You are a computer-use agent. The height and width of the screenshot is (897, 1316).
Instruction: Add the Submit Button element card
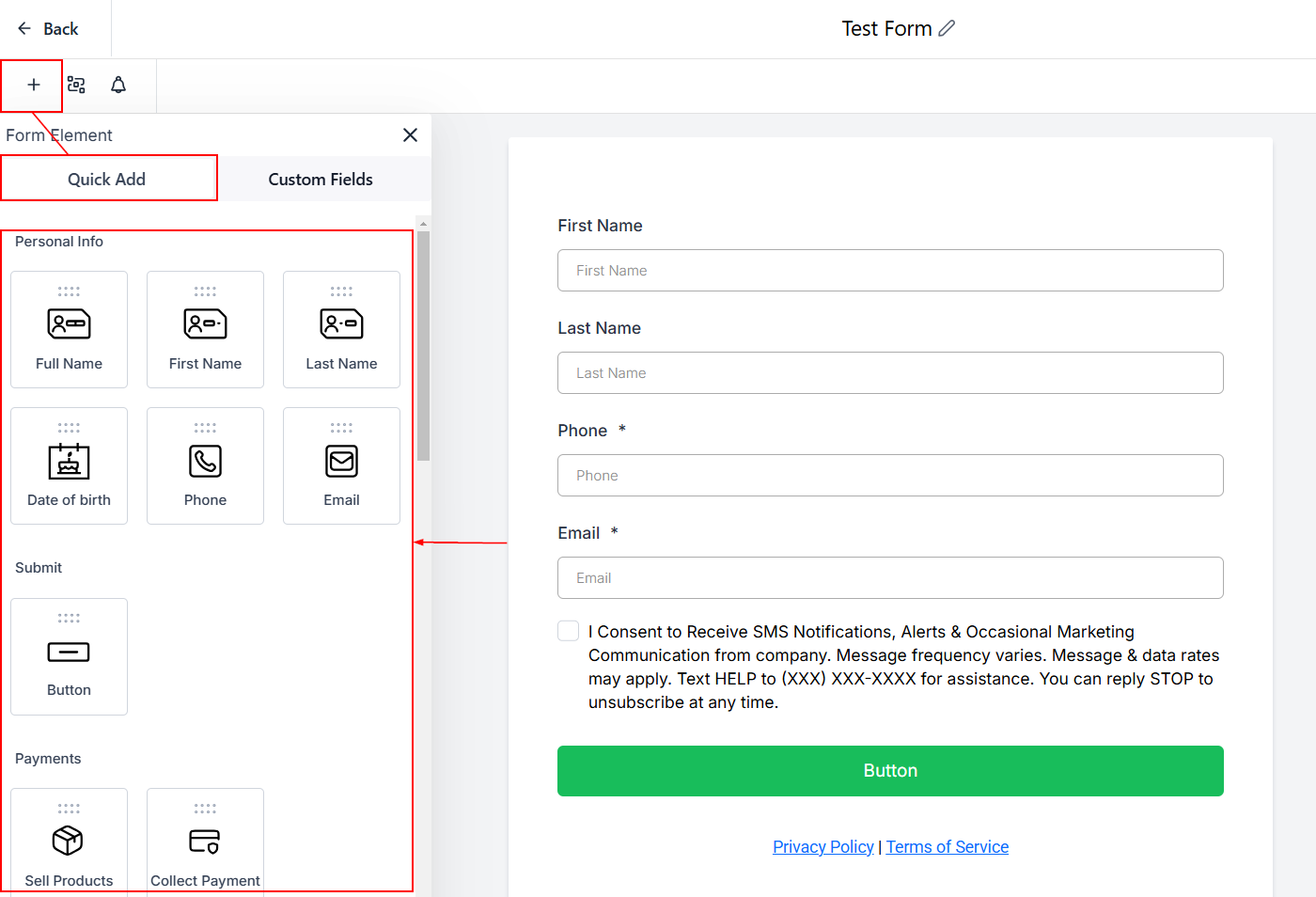(69, 656)
